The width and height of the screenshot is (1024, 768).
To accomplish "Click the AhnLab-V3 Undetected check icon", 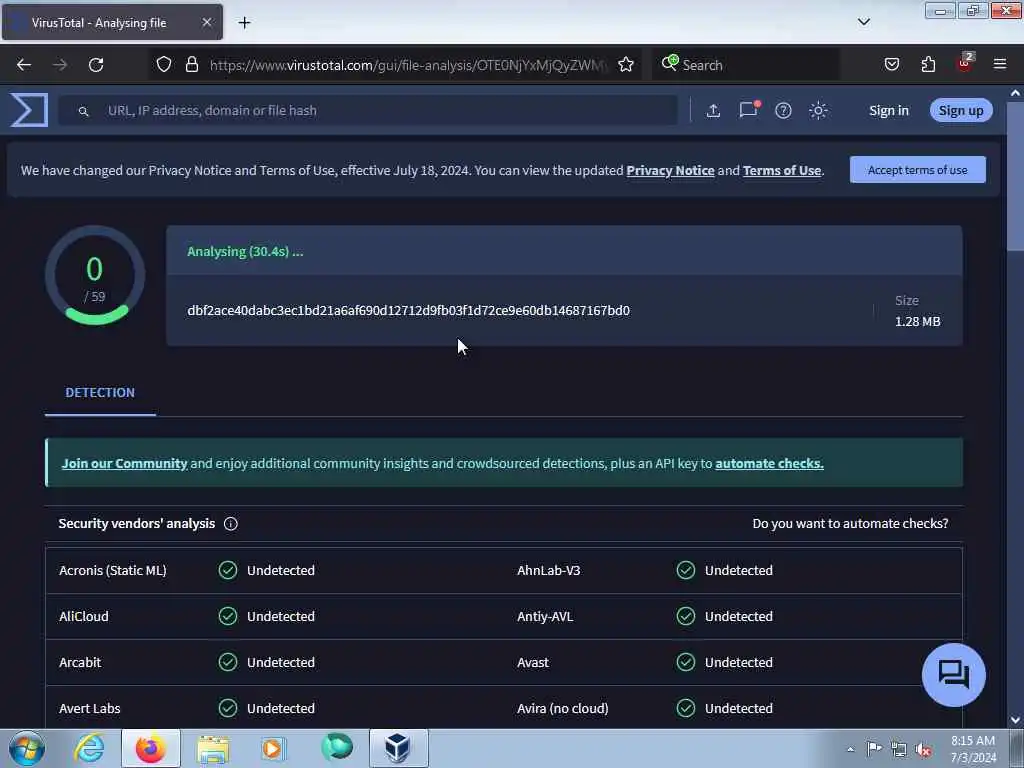I will tap(686, 570).
